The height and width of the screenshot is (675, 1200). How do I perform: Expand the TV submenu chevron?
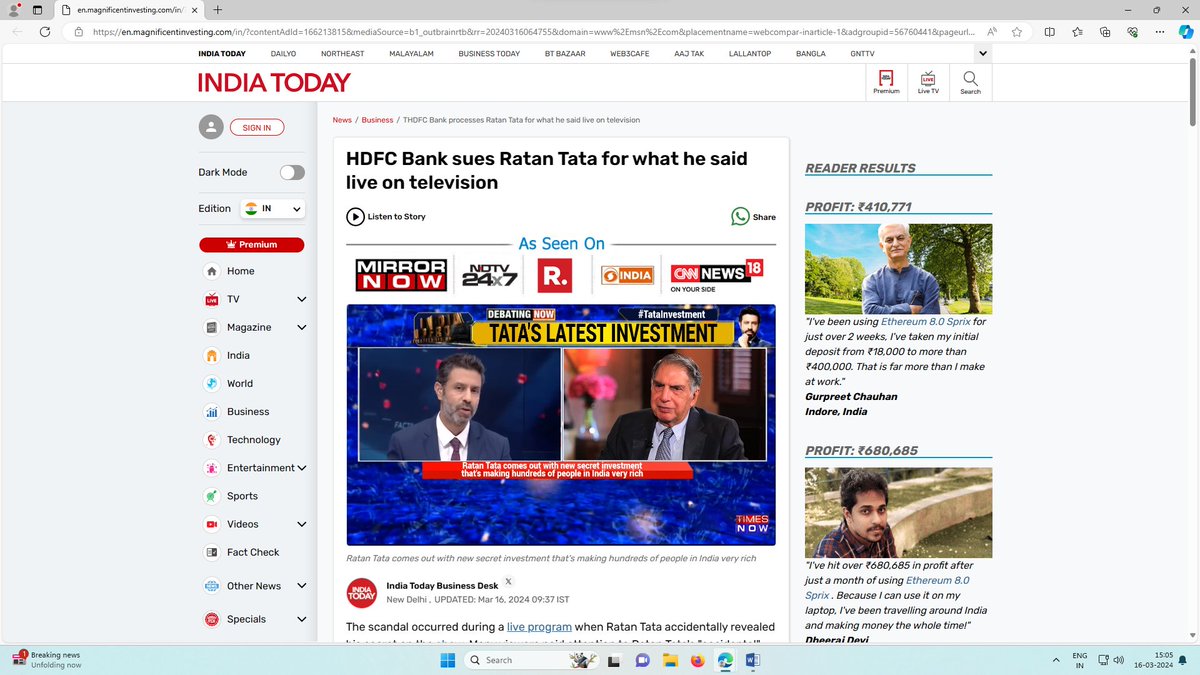[x=301, y=299]
